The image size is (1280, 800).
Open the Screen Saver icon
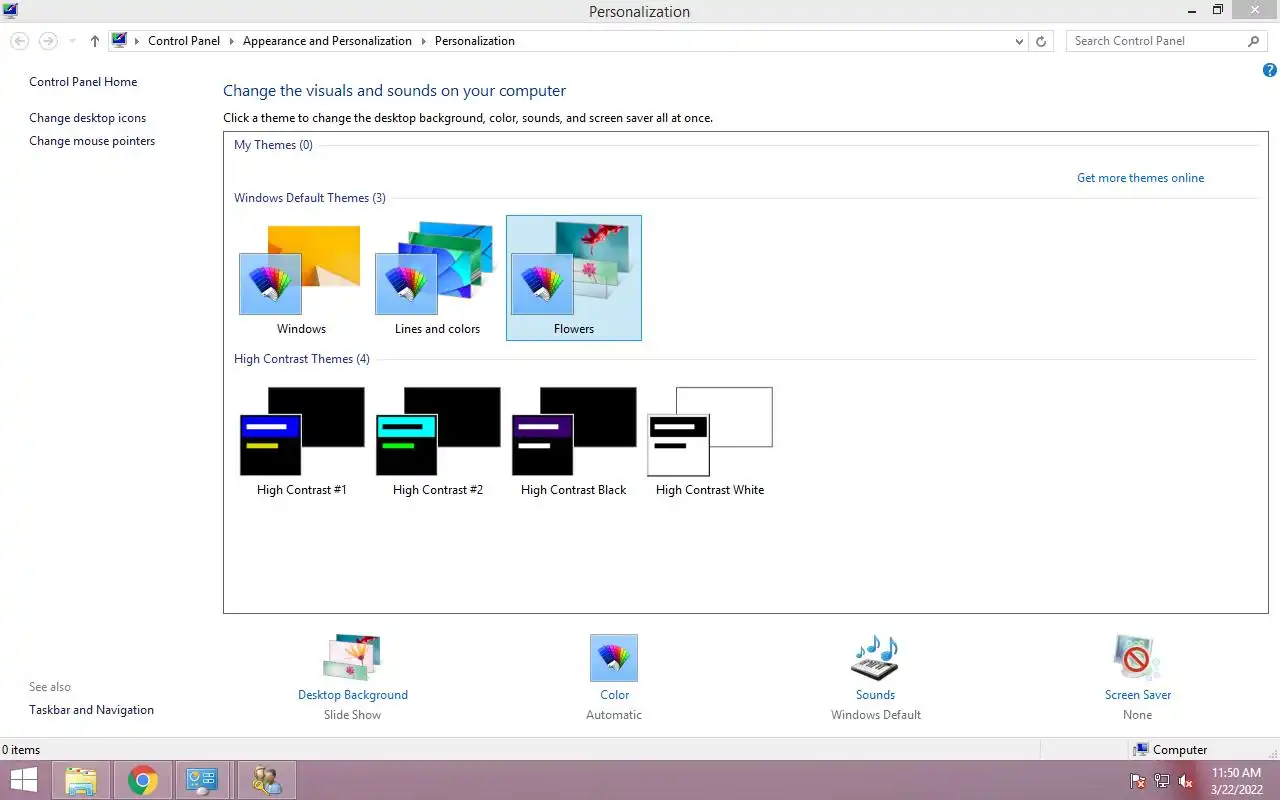pyautogui.click(x=1137, y=658)
